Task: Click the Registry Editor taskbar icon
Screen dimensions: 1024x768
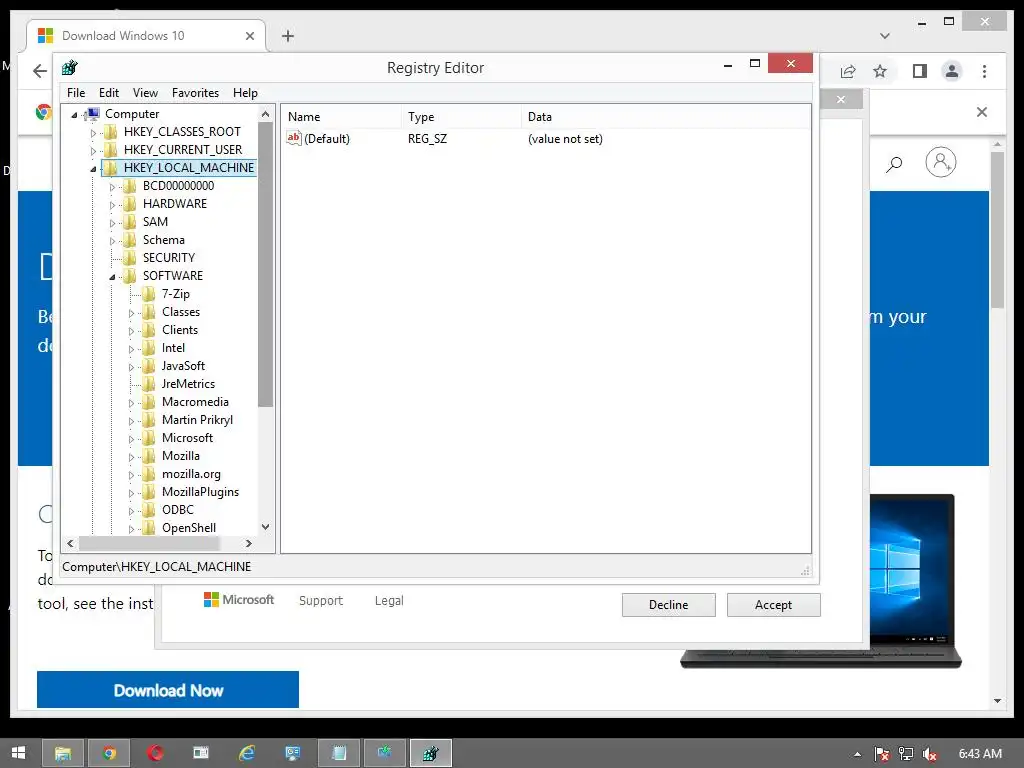Action: (430, 753)
